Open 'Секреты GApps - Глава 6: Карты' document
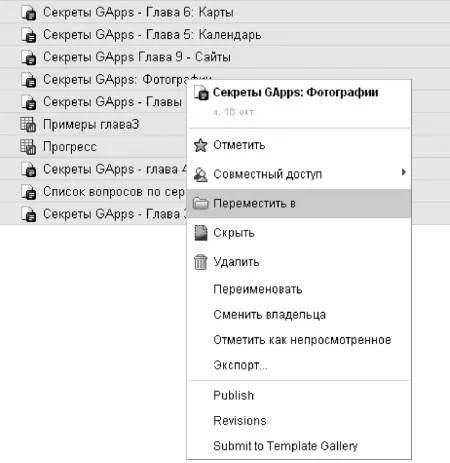 [x=138, y=13]
